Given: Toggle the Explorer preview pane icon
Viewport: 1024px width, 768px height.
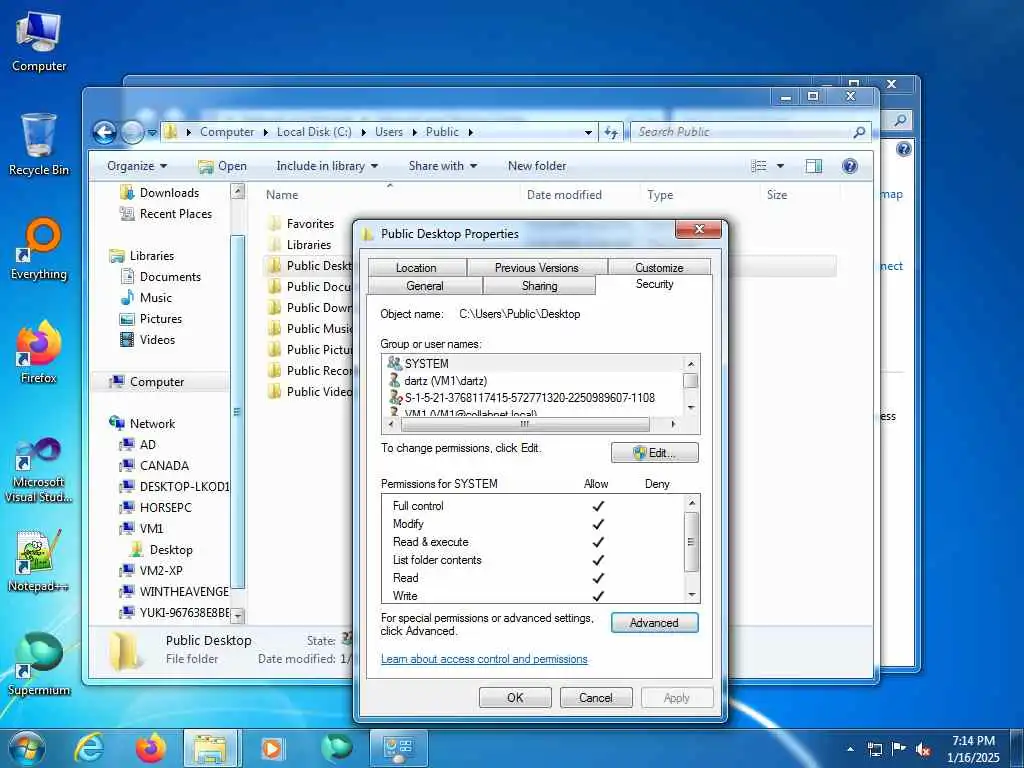Looking at the screenshot, I should 814,166.
